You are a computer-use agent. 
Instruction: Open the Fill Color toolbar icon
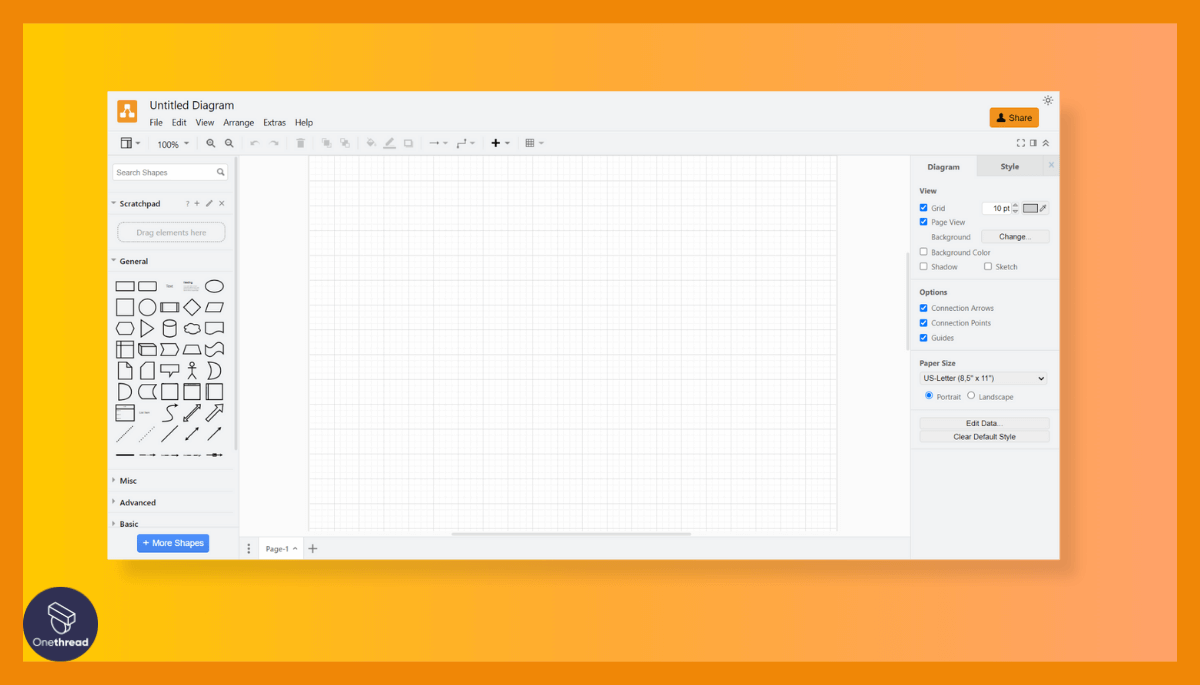tap(369, 143)
